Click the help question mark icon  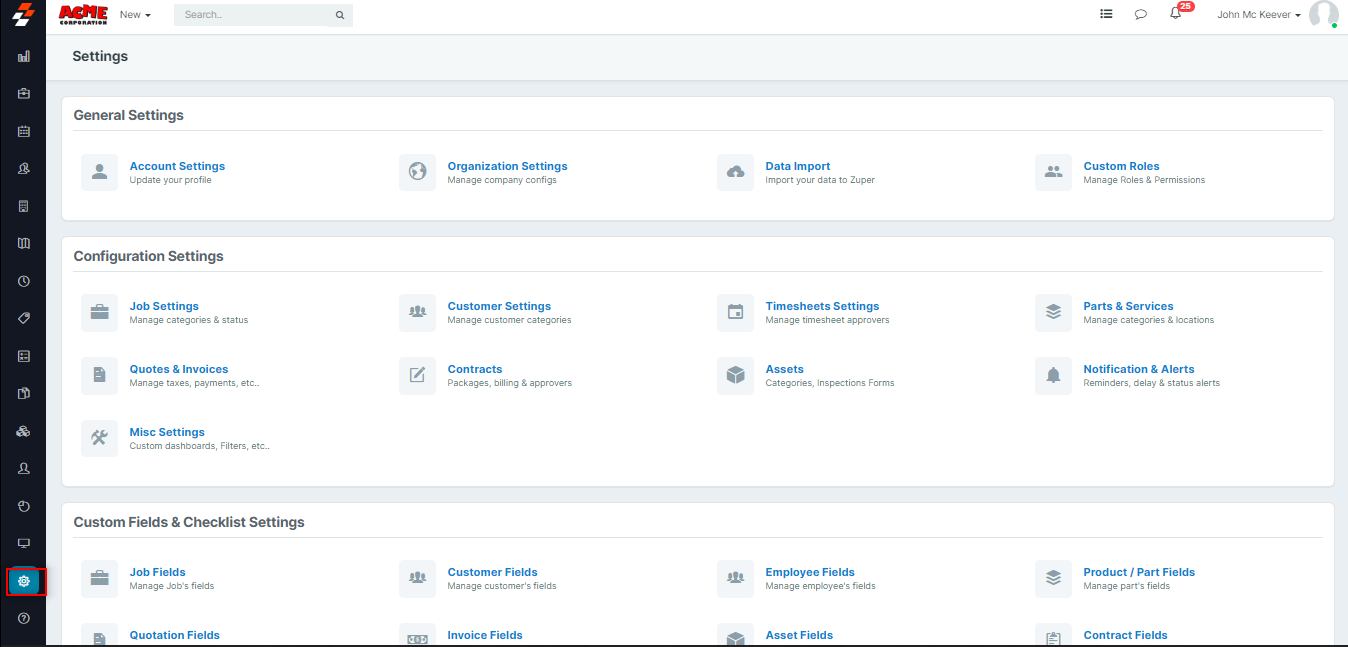(x=24, y=618)
